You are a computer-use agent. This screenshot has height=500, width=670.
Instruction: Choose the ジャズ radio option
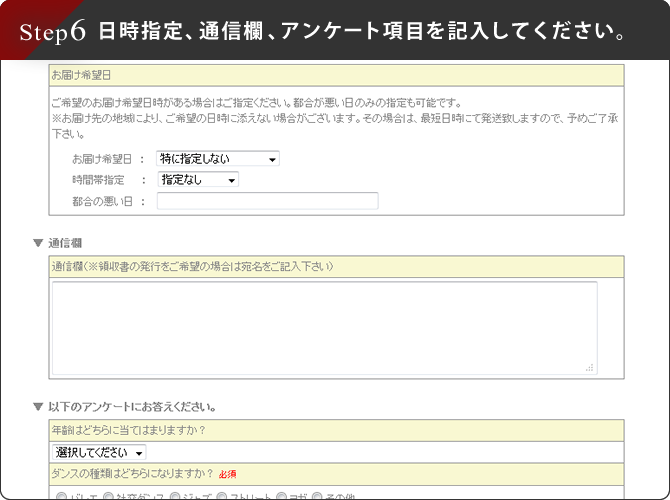click(176, 496)
